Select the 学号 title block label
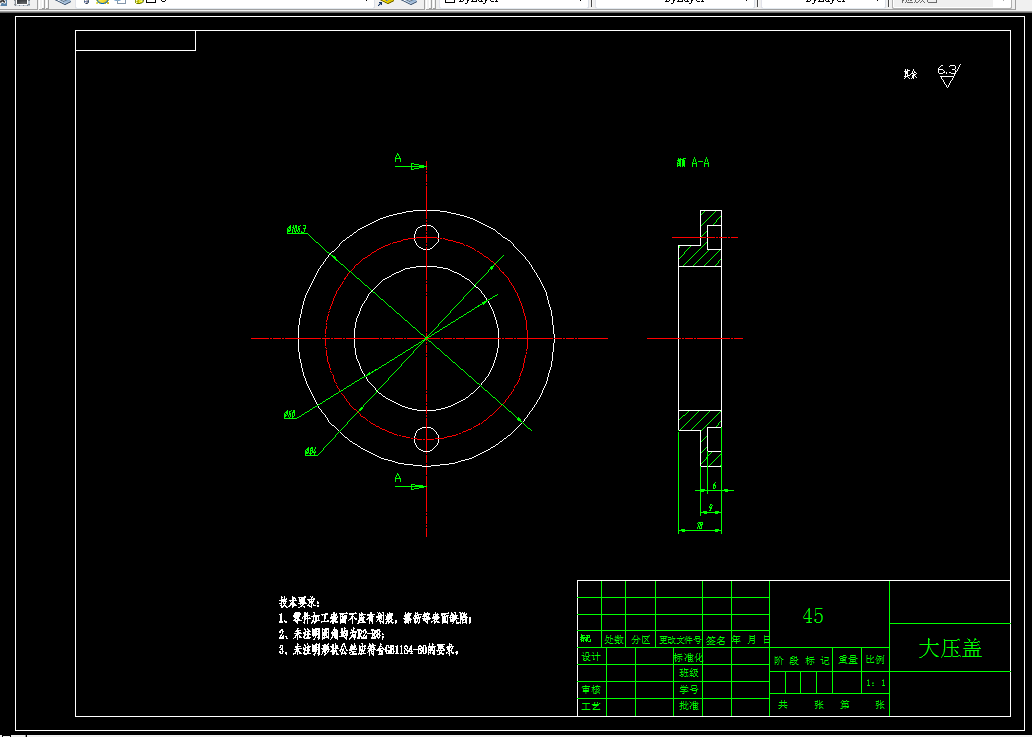The width and height of the screenshot is (1032, 737). (x=688, y=690)
